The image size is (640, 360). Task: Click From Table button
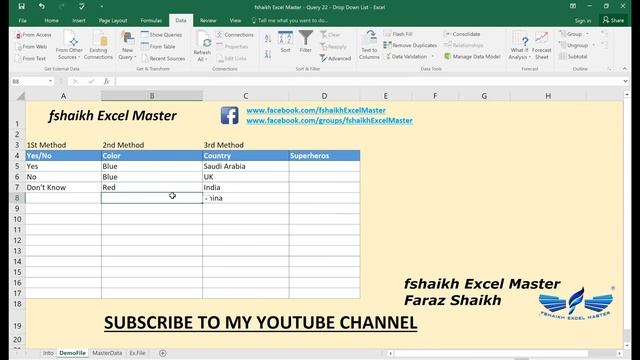158,47
